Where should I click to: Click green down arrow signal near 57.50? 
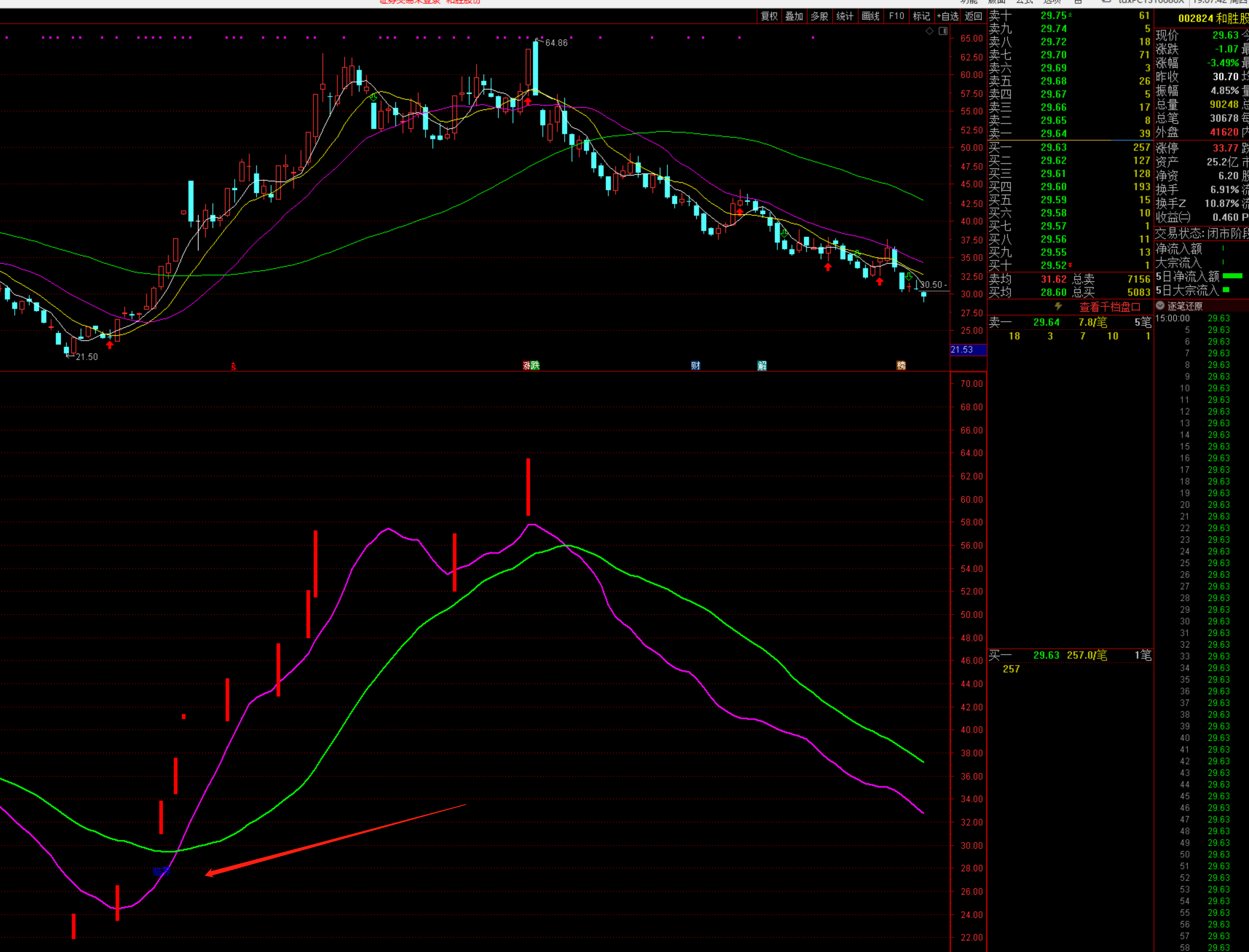pyautogui.click(x=373, y=98)
